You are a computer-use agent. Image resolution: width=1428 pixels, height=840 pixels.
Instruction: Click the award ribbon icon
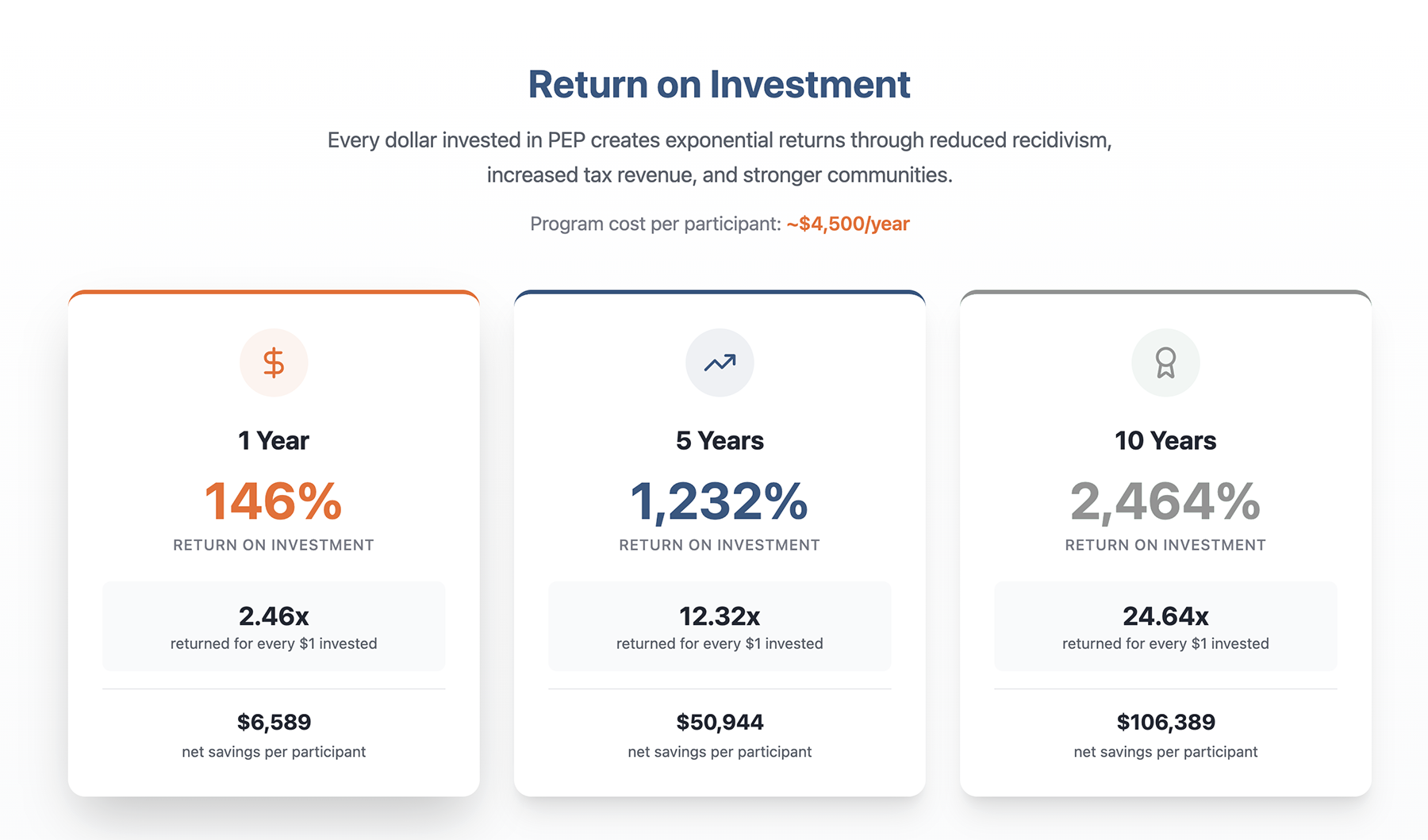click(1165, 362)
